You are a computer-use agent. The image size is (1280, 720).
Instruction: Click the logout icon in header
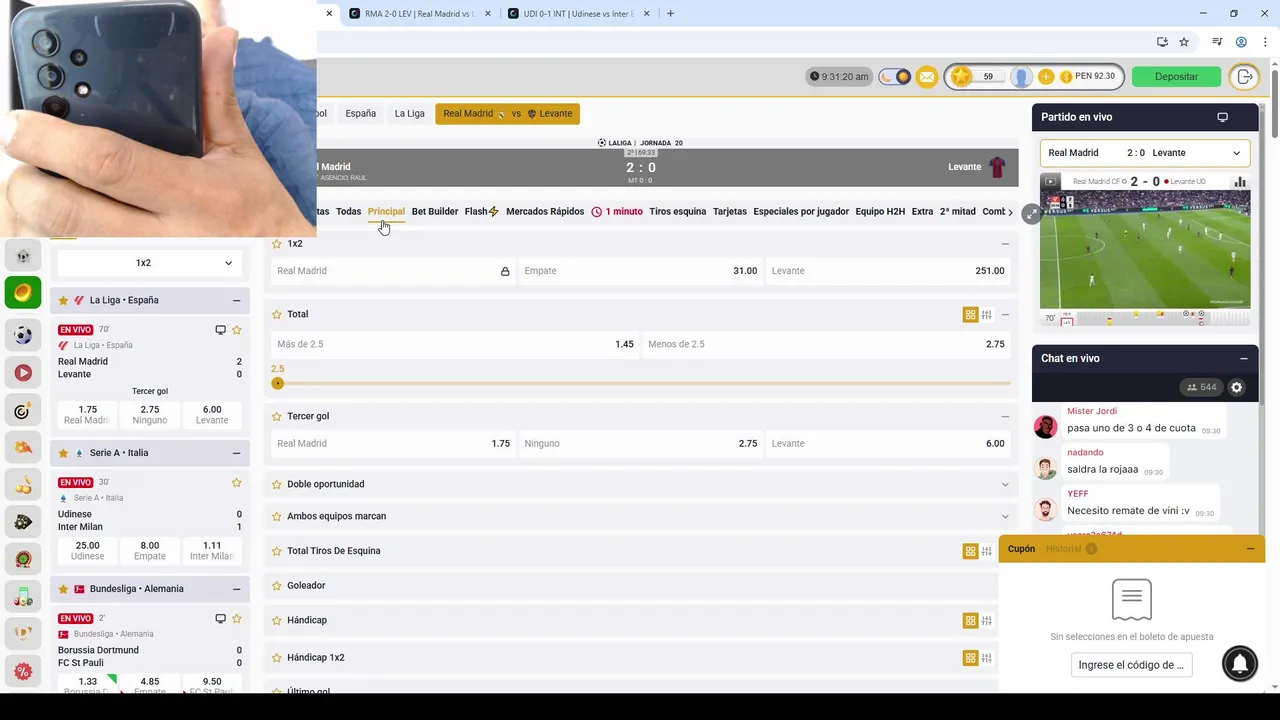point(1244,77)
